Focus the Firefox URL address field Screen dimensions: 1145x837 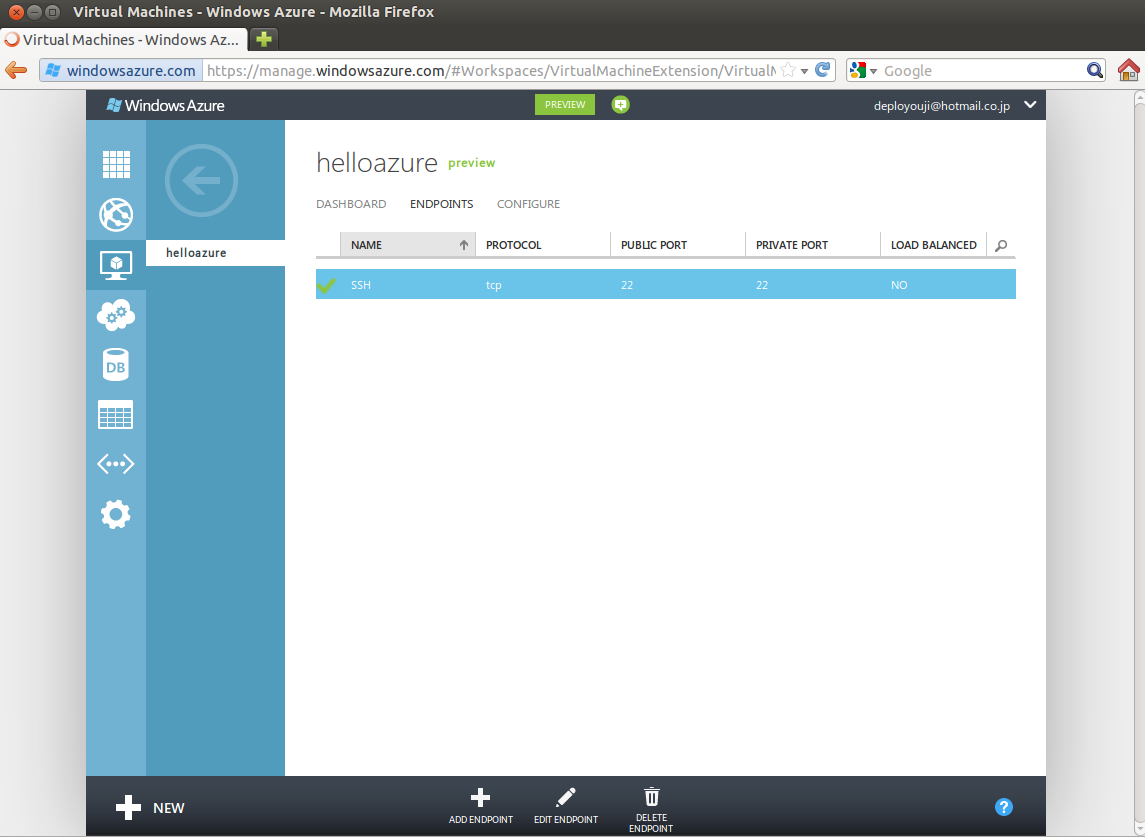click(x=491, y=71)
